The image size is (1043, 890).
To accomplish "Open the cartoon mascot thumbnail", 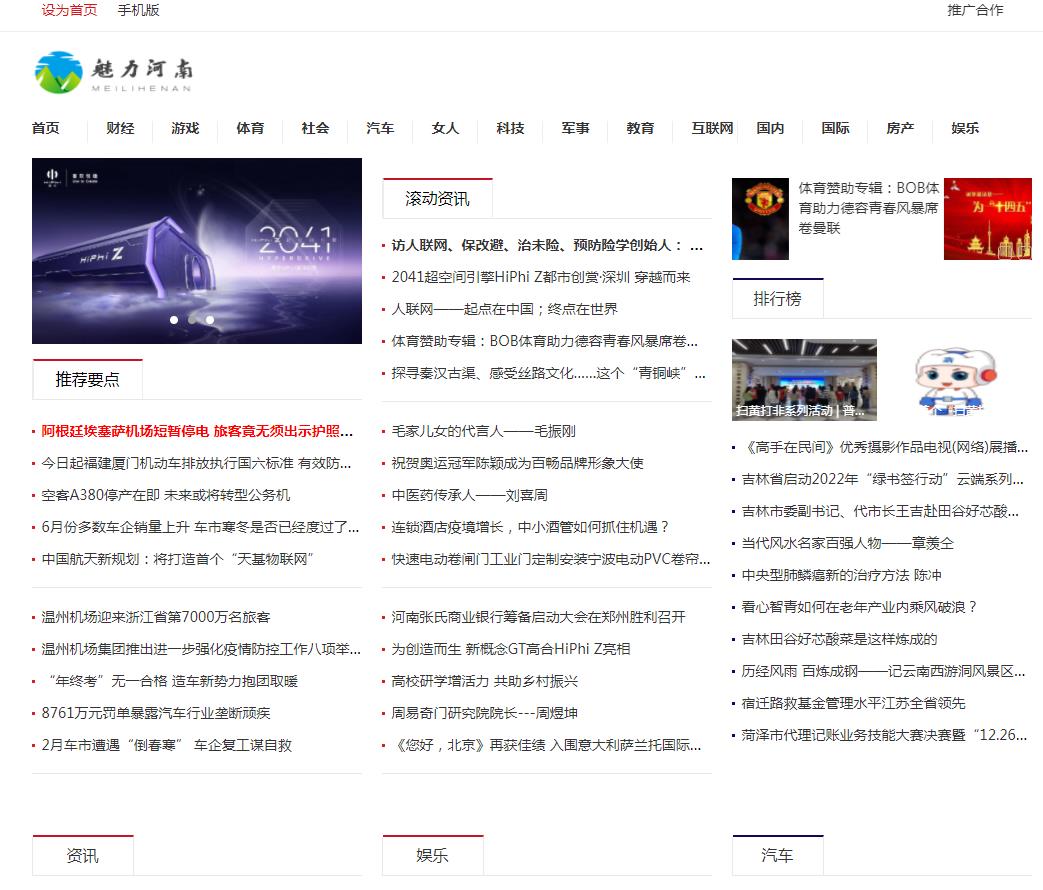I will [955, 380].
